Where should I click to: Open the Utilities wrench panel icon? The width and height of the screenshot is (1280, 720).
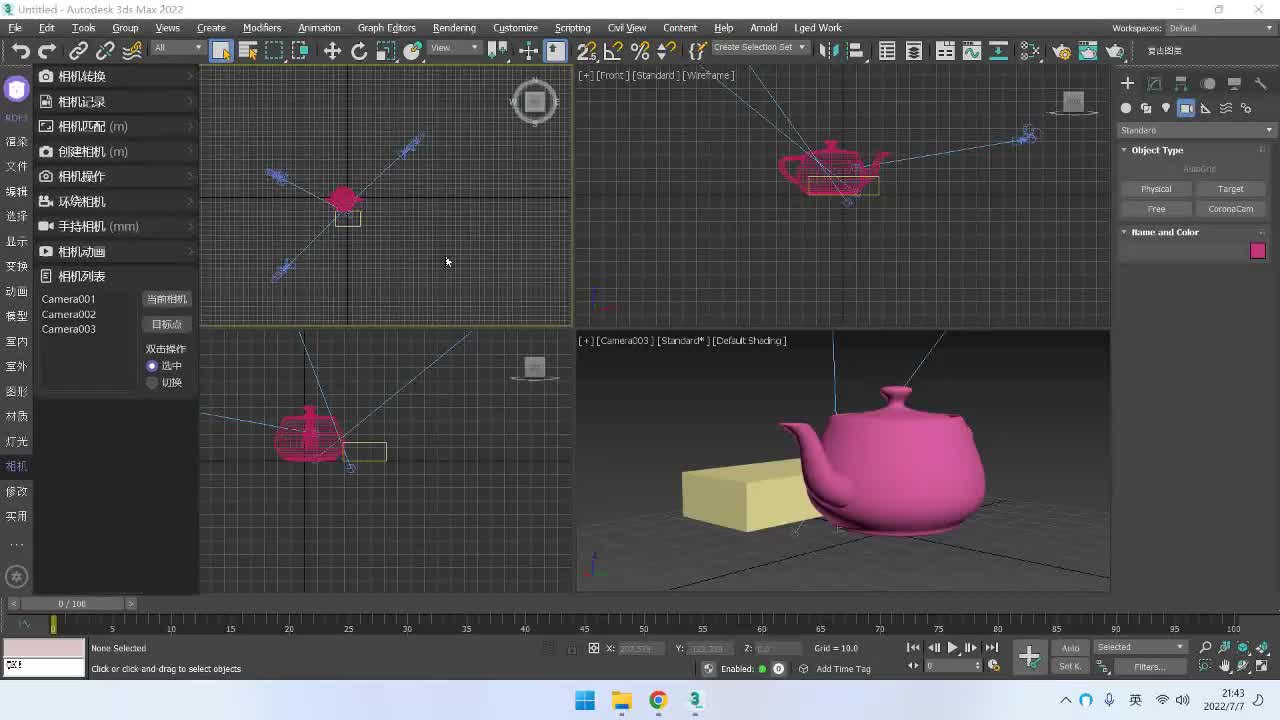pos(1261,84)
